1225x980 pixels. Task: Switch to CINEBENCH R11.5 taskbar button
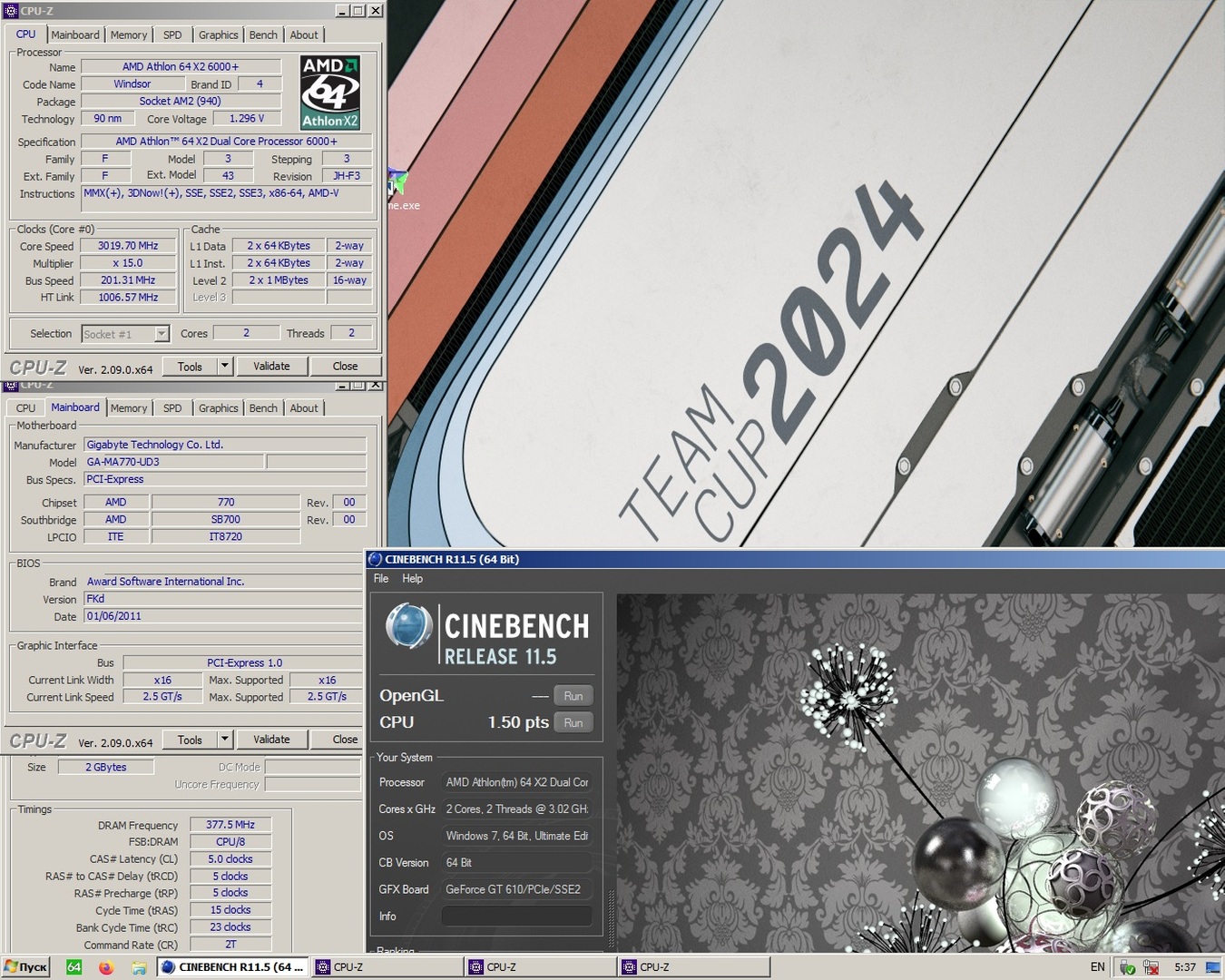(x=233, y=967)
